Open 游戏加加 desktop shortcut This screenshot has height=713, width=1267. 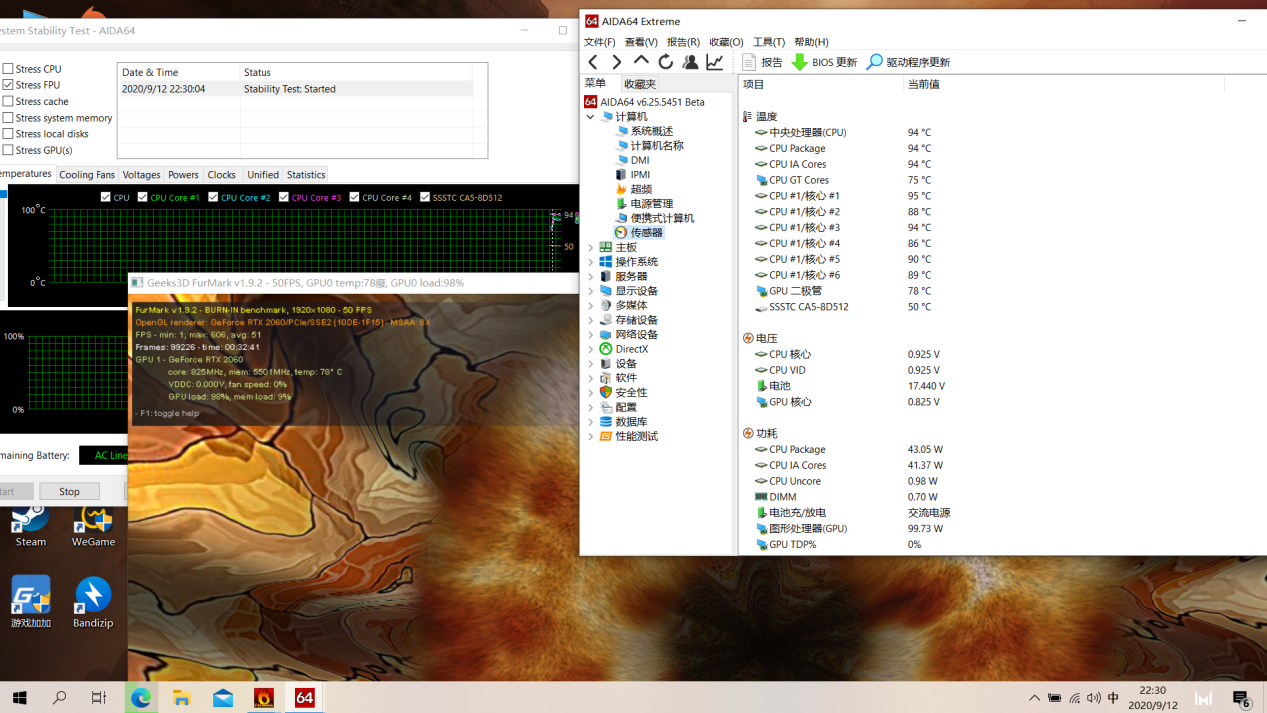click(30, 602)
